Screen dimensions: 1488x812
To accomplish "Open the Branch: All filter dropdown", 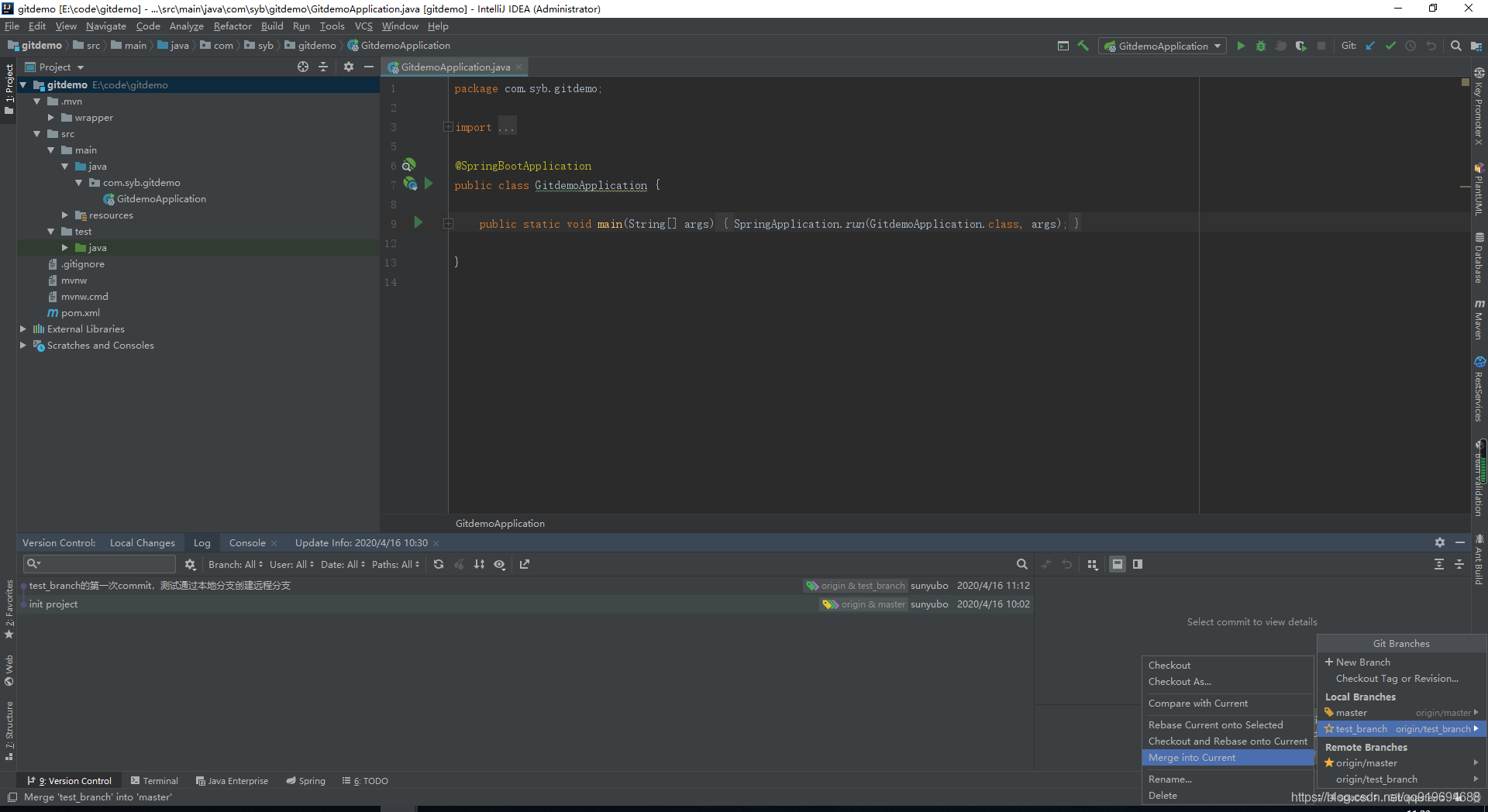I will pos(236,564).
